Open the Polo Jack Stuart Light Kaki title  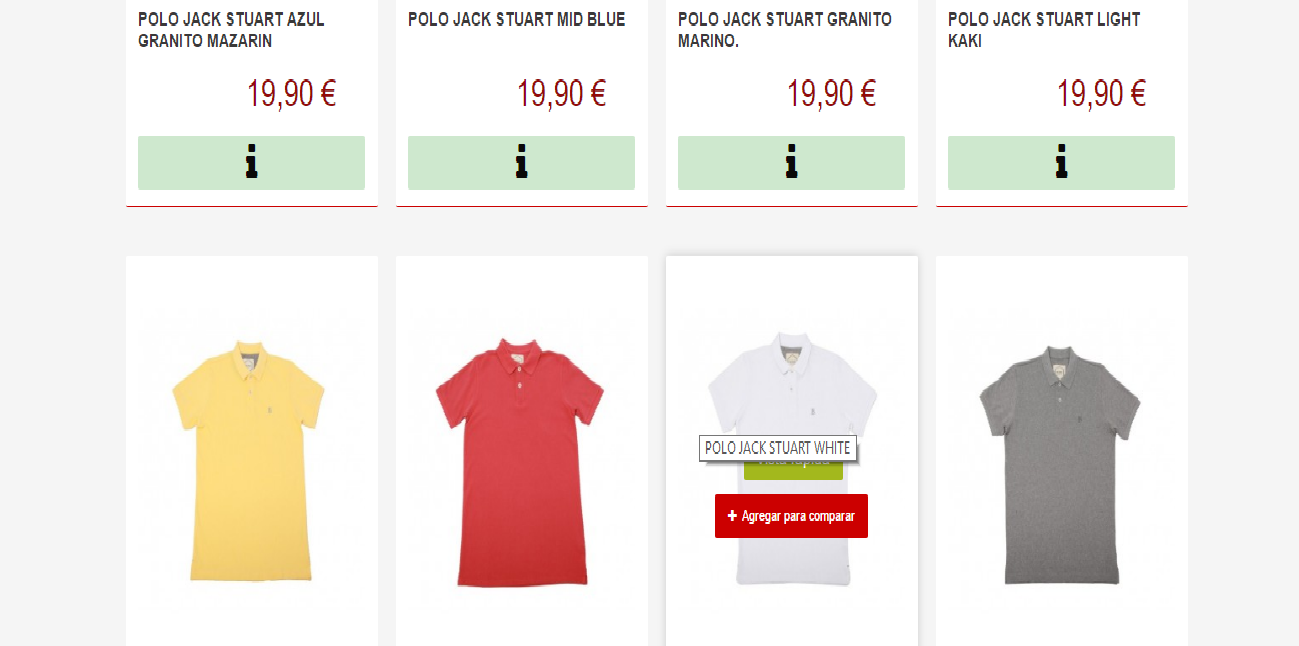1044,30
